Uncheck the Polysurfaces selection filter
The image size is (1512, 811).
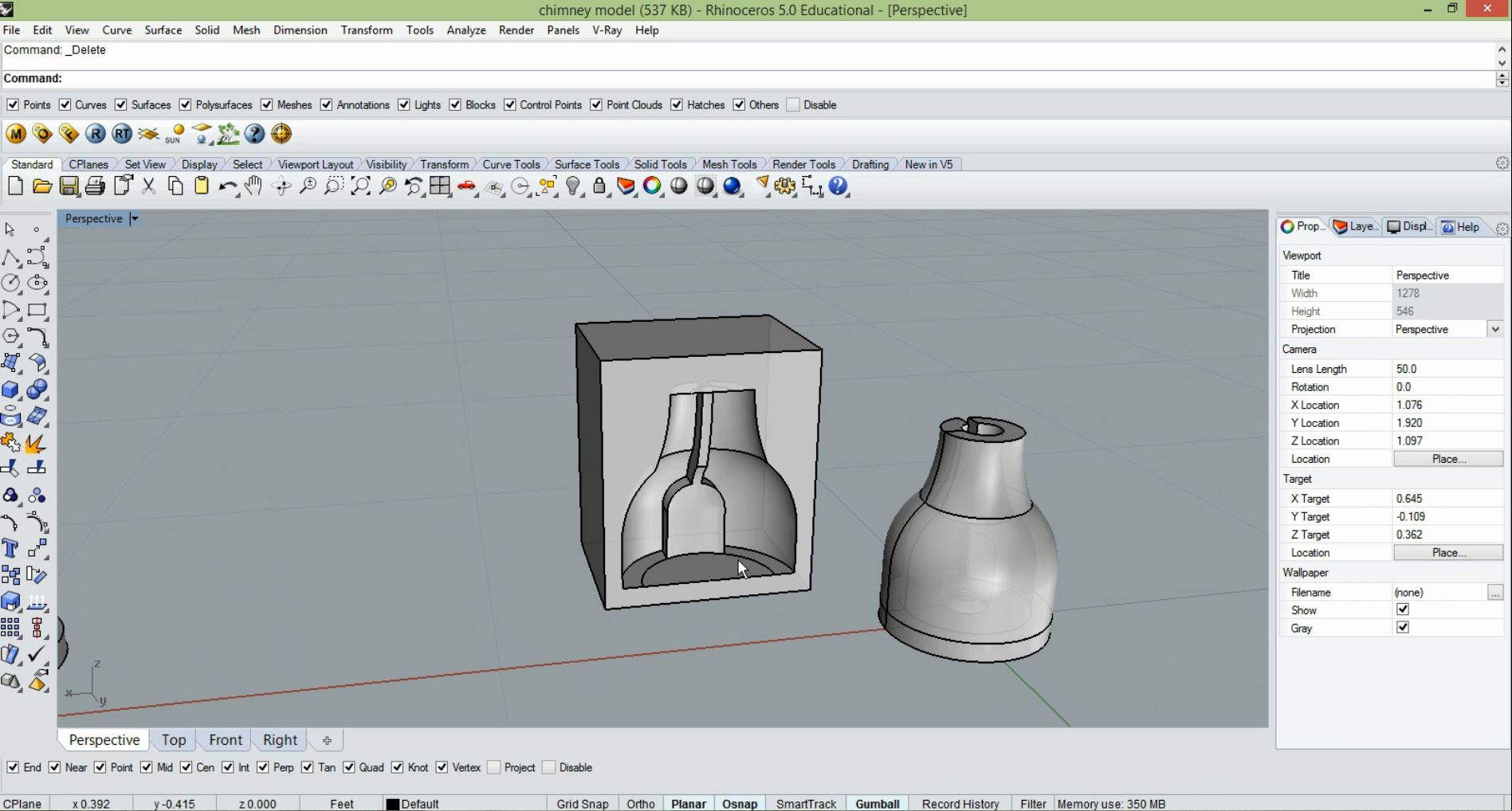[x=186, y=105]
